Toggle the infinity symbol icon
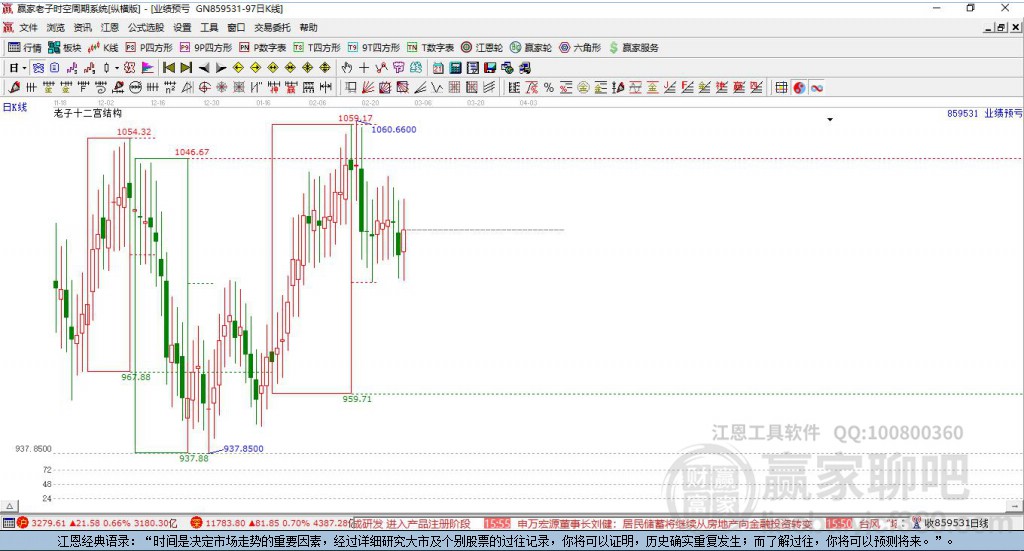 817,87
